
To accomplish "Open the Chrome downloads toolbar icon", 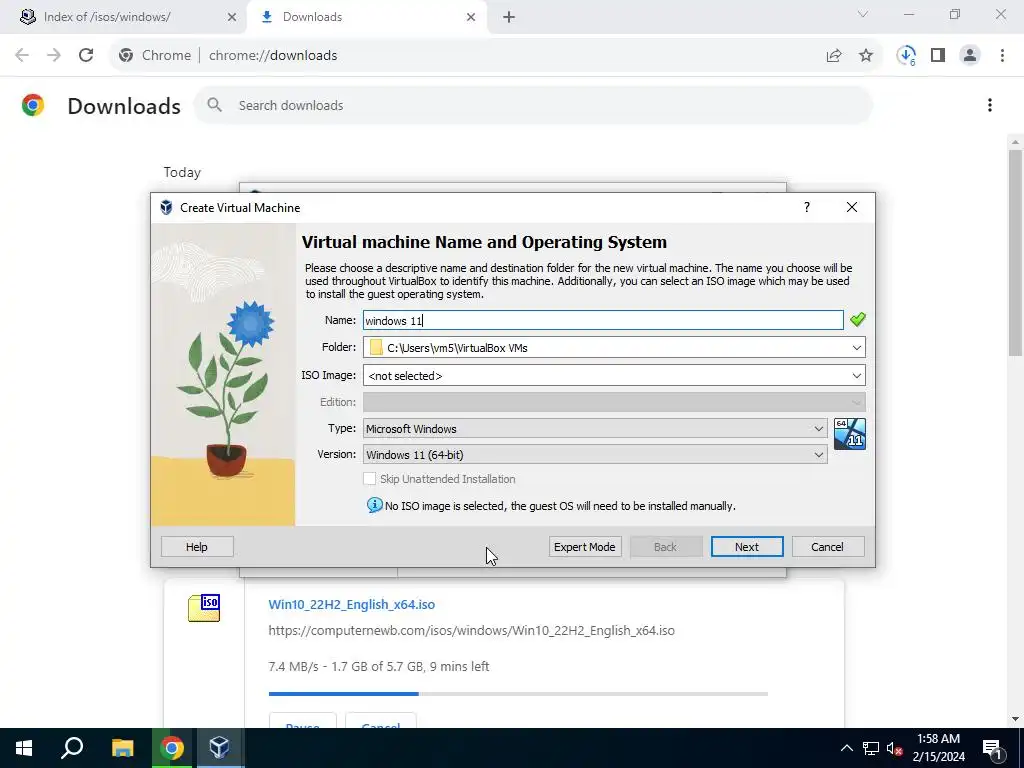I will click(906, 56).
